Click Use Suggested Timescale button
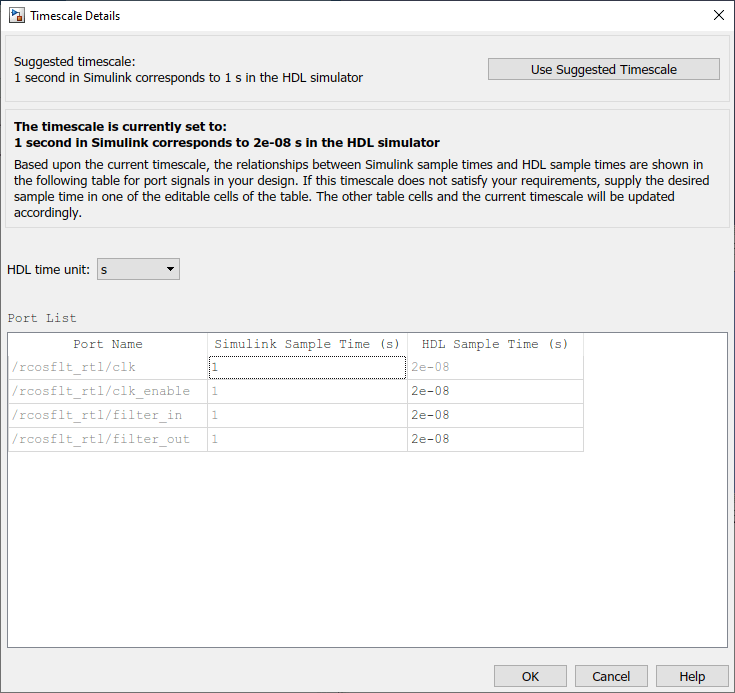The height and width of the screenshot is (693, 735). coord(603,69)
